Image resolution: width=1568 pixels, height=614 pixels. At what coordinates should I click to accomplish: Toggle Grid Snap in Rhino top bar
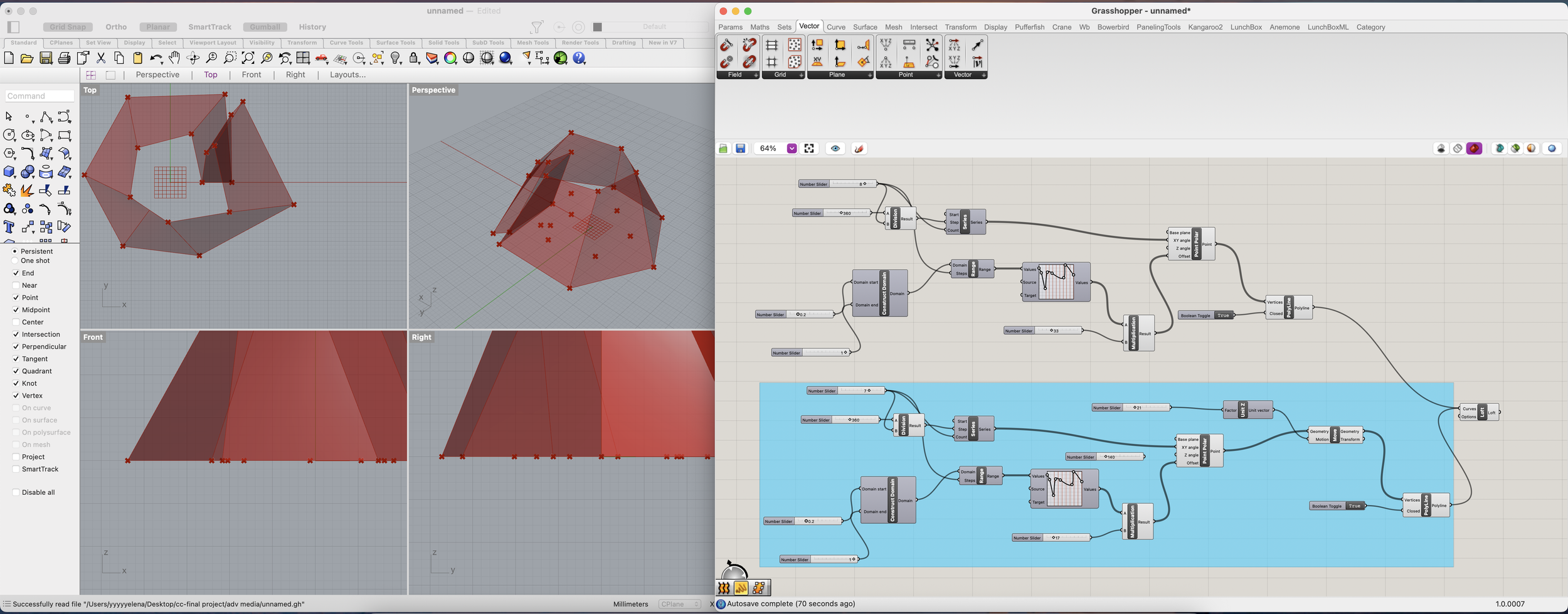(68, 27)
